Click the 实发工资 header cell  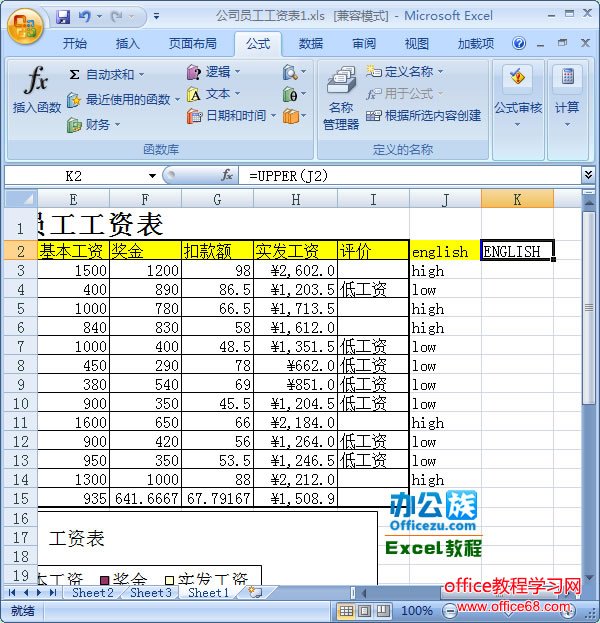pos(295,251)
